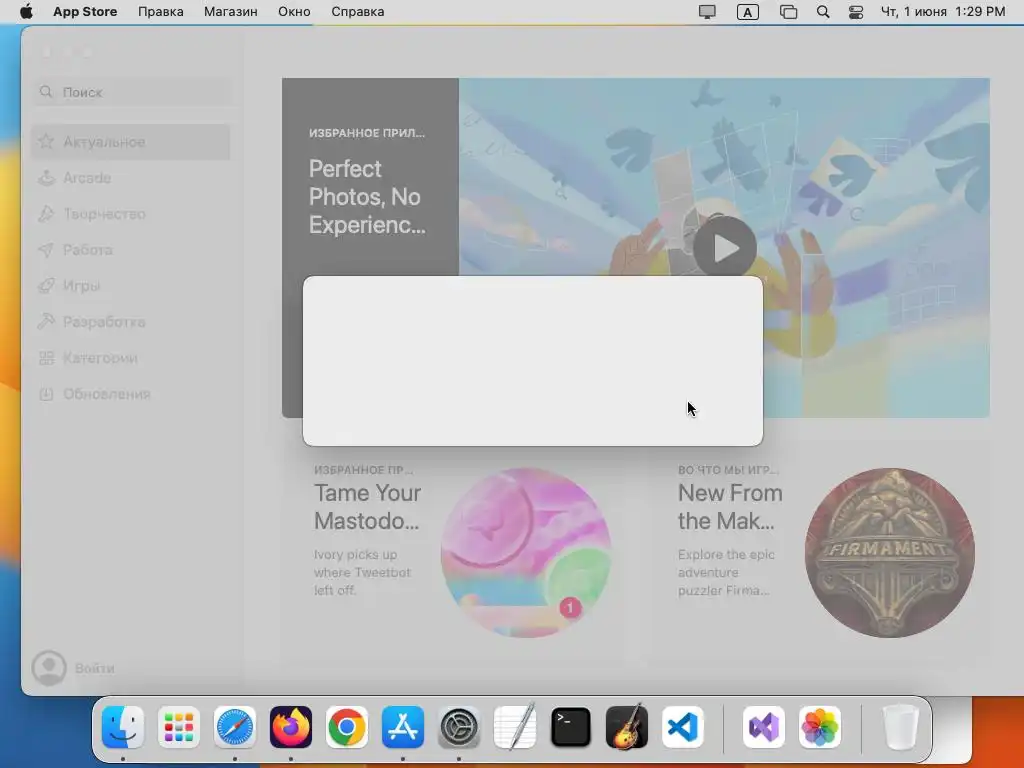This screenshot has height=768, width=1024.
Task: Launch Visual Studio from the Dock
Action: pyautogui.click(x=763, y=727)
